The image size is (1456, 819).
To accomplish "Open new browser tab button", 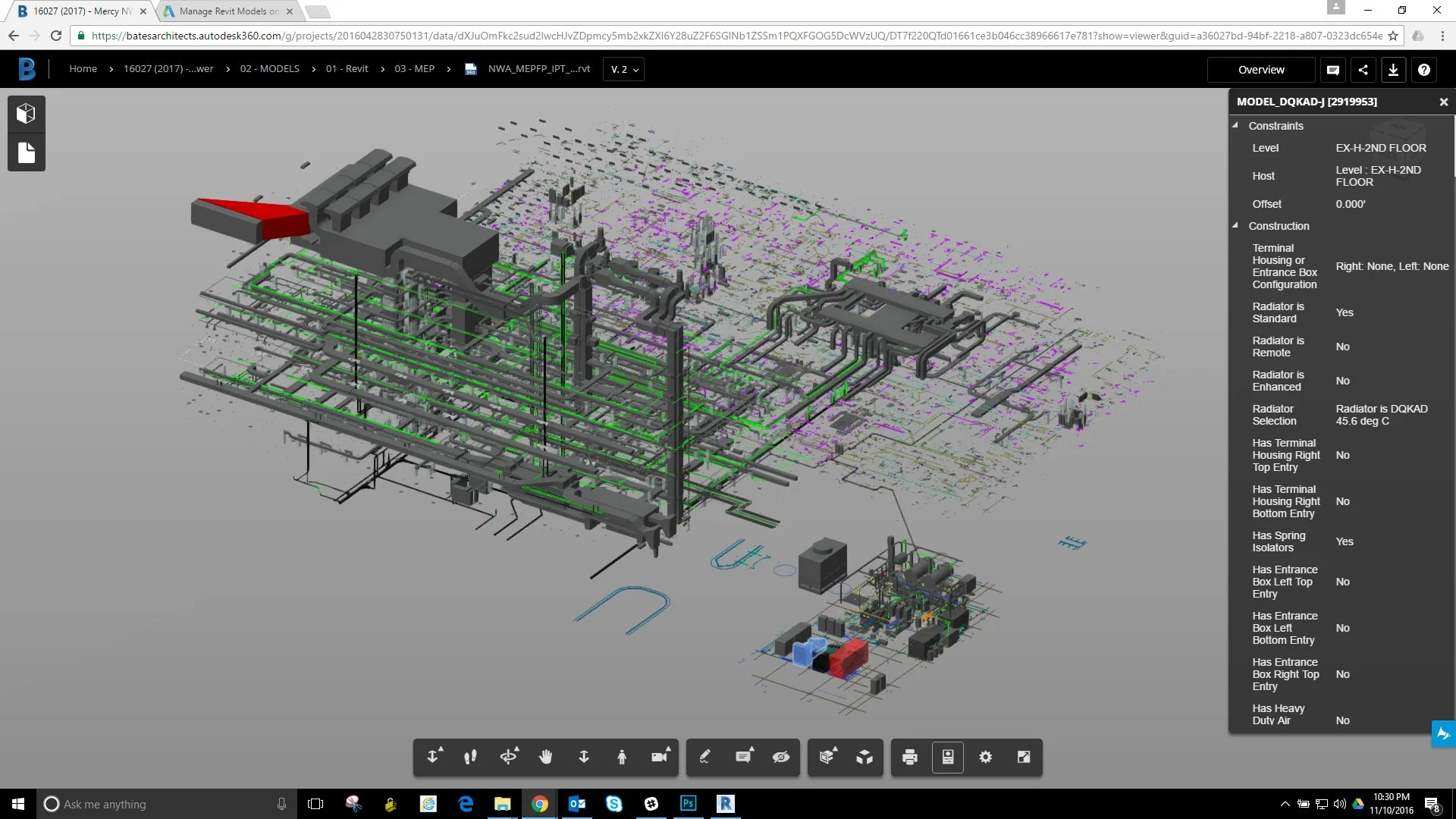I will tap(317, 11).
